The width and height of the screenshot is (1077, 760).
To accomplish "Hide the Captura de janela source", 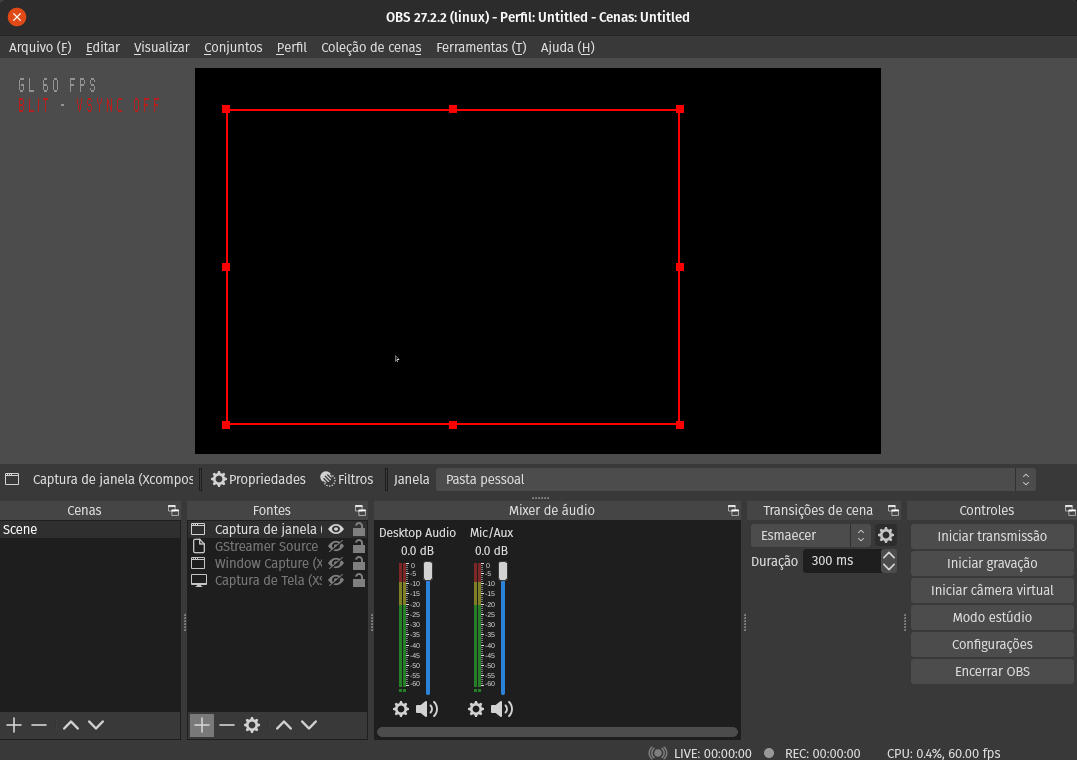I will [336, 530].
